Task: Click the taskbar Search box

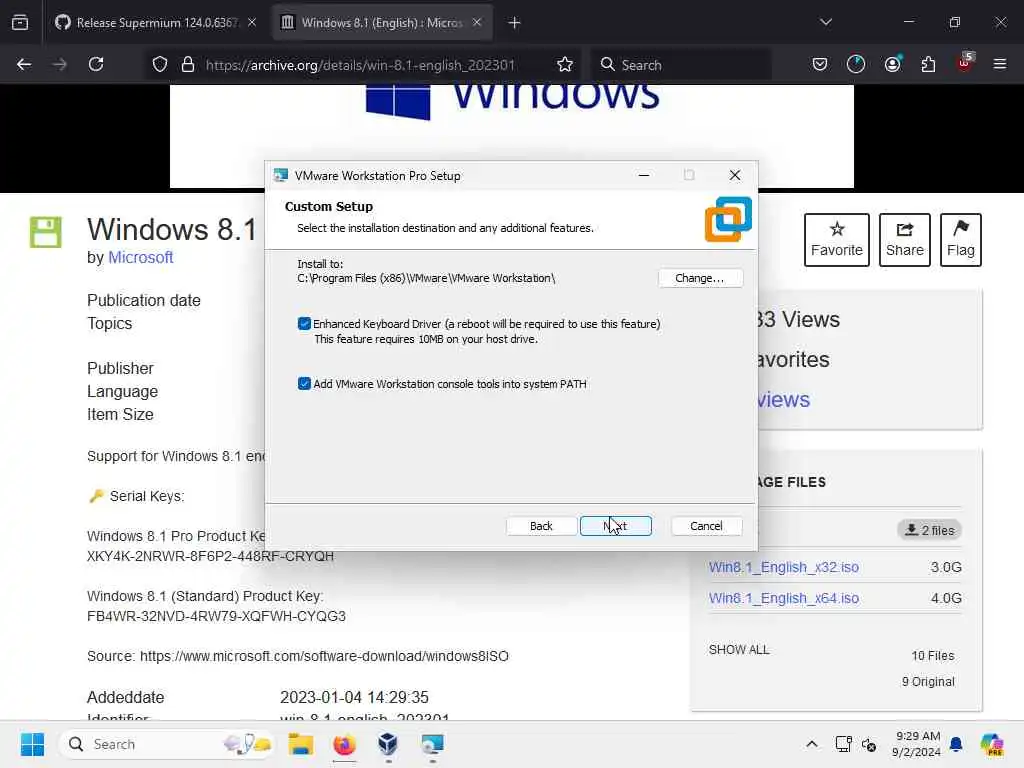Action: pos(166,744)
